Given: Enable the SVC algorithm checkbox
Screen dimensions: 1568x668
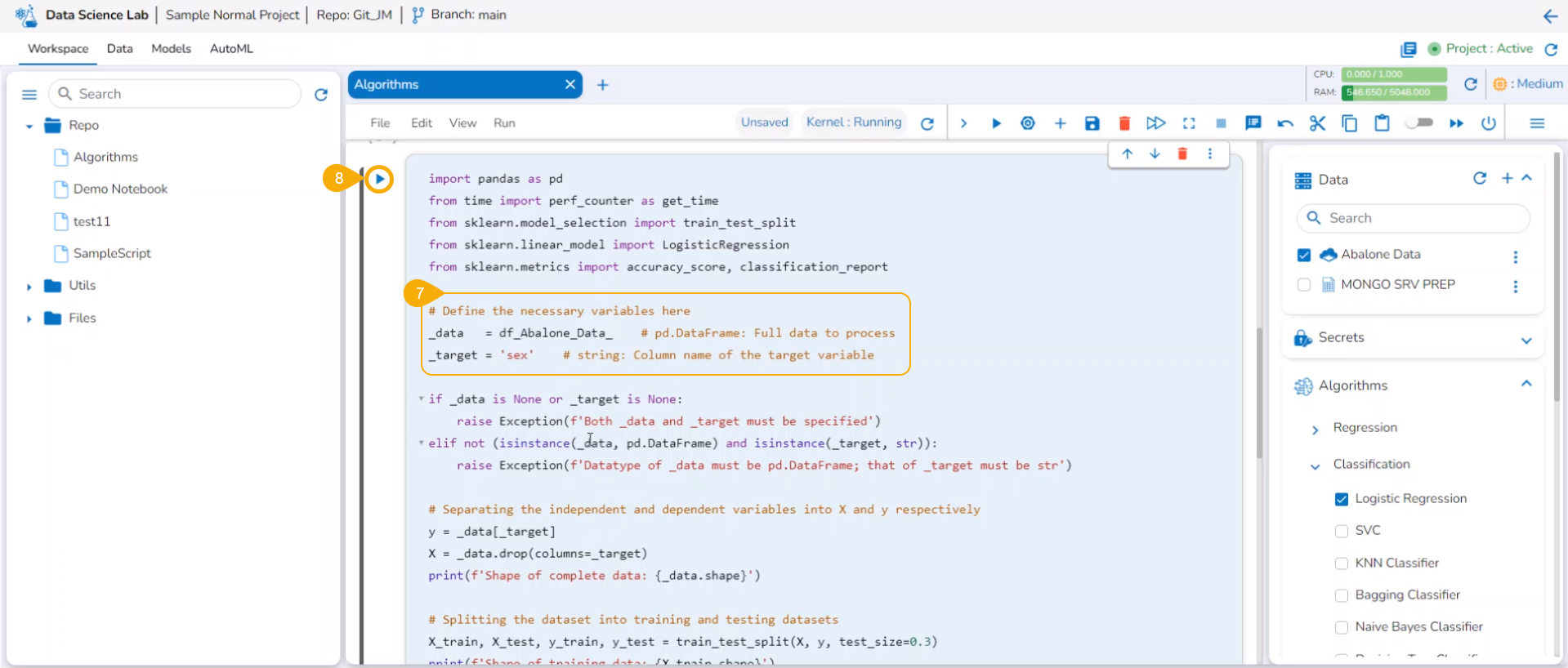Looking at the screenshot, I should pos(1341,531).
